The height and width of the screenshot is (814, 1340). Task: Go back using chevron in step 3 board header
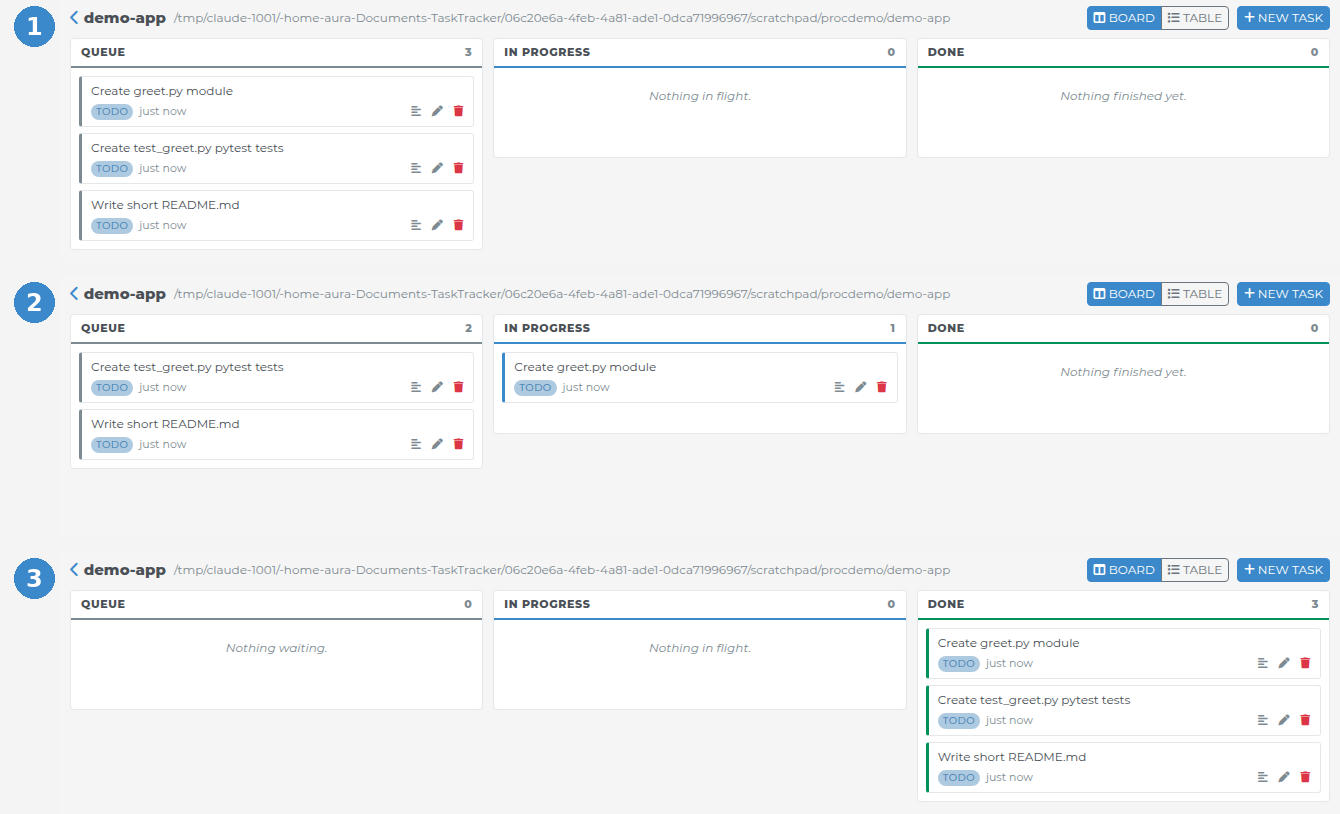coord(74,569)
